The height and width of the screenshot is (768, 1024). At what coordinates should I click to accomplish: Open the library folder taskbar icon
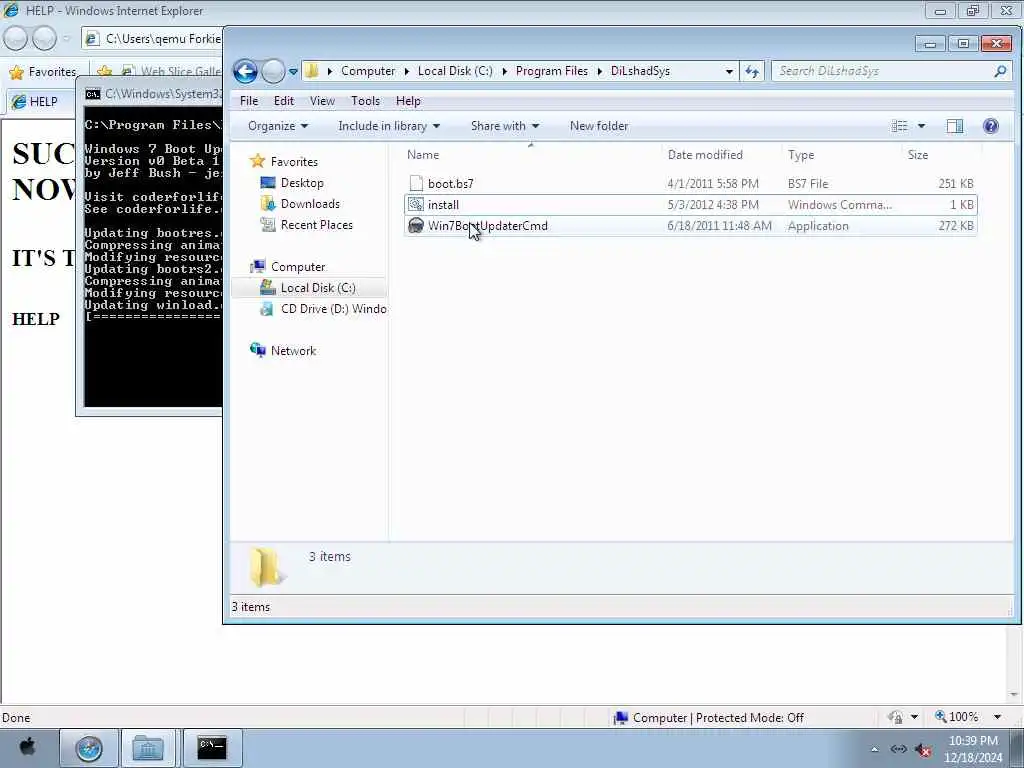(148, 748)
